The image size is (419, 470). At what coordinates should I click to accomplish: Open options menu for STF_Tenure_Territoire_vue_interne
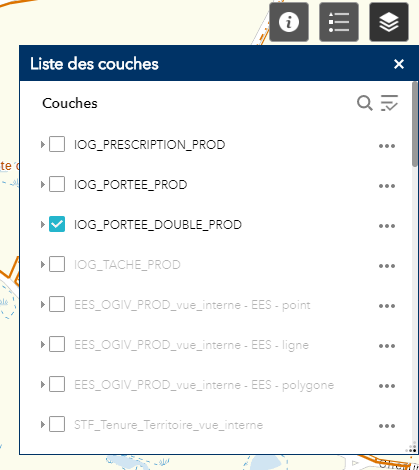coord(387,426)
